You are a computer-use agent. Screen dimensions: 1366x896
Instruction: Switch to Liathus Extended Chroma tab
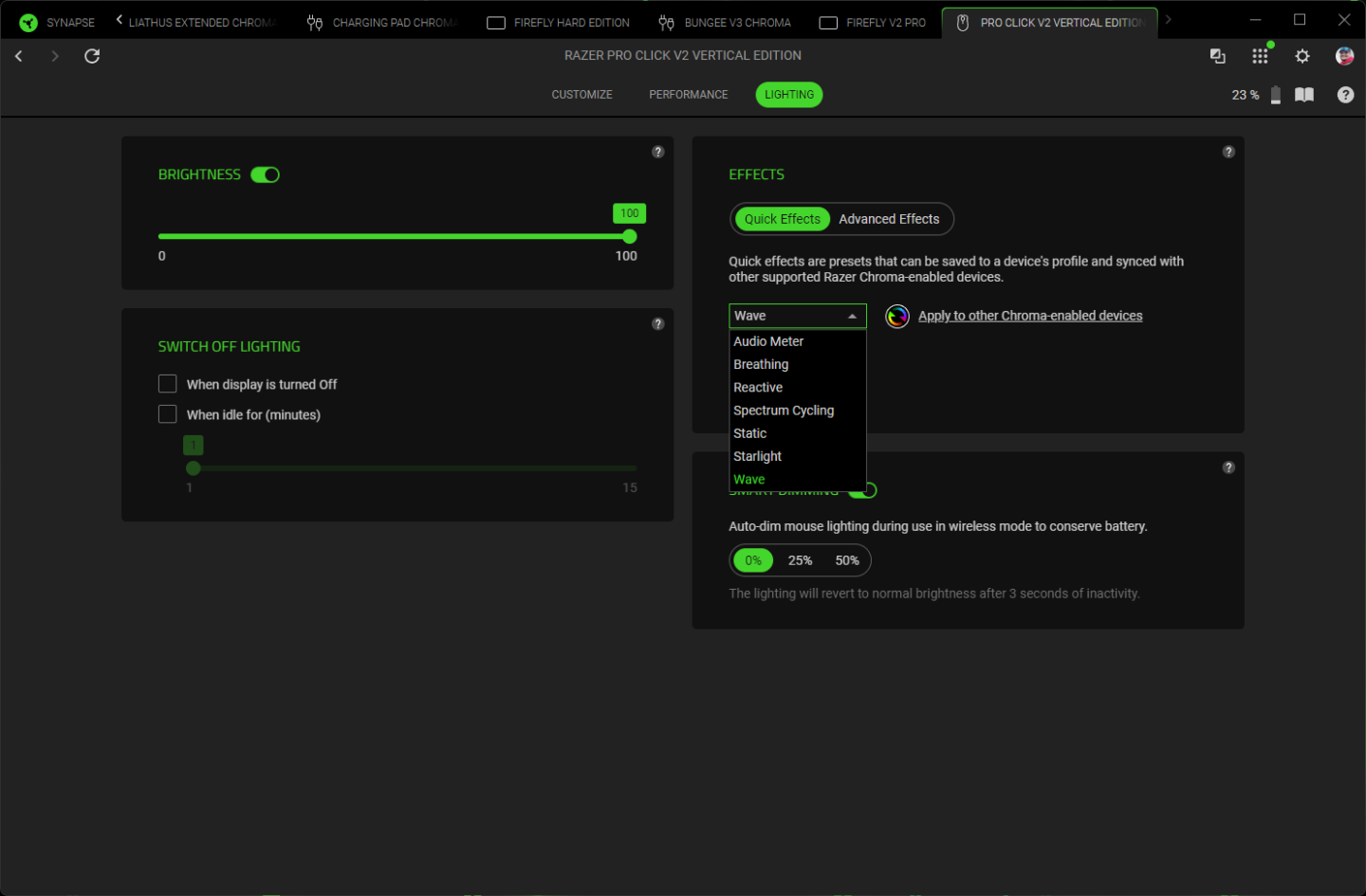click(x=203, y=23)
